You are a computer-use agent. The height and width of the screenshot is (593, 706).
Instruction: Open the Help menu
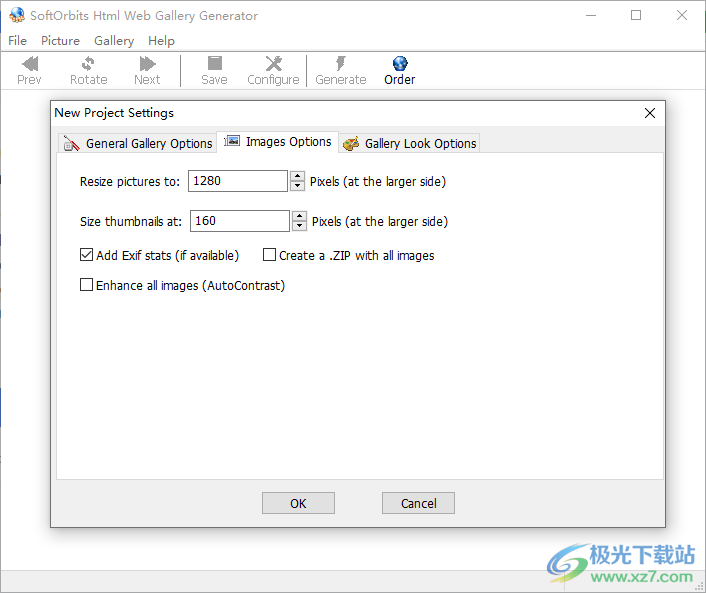coord(161,41)
